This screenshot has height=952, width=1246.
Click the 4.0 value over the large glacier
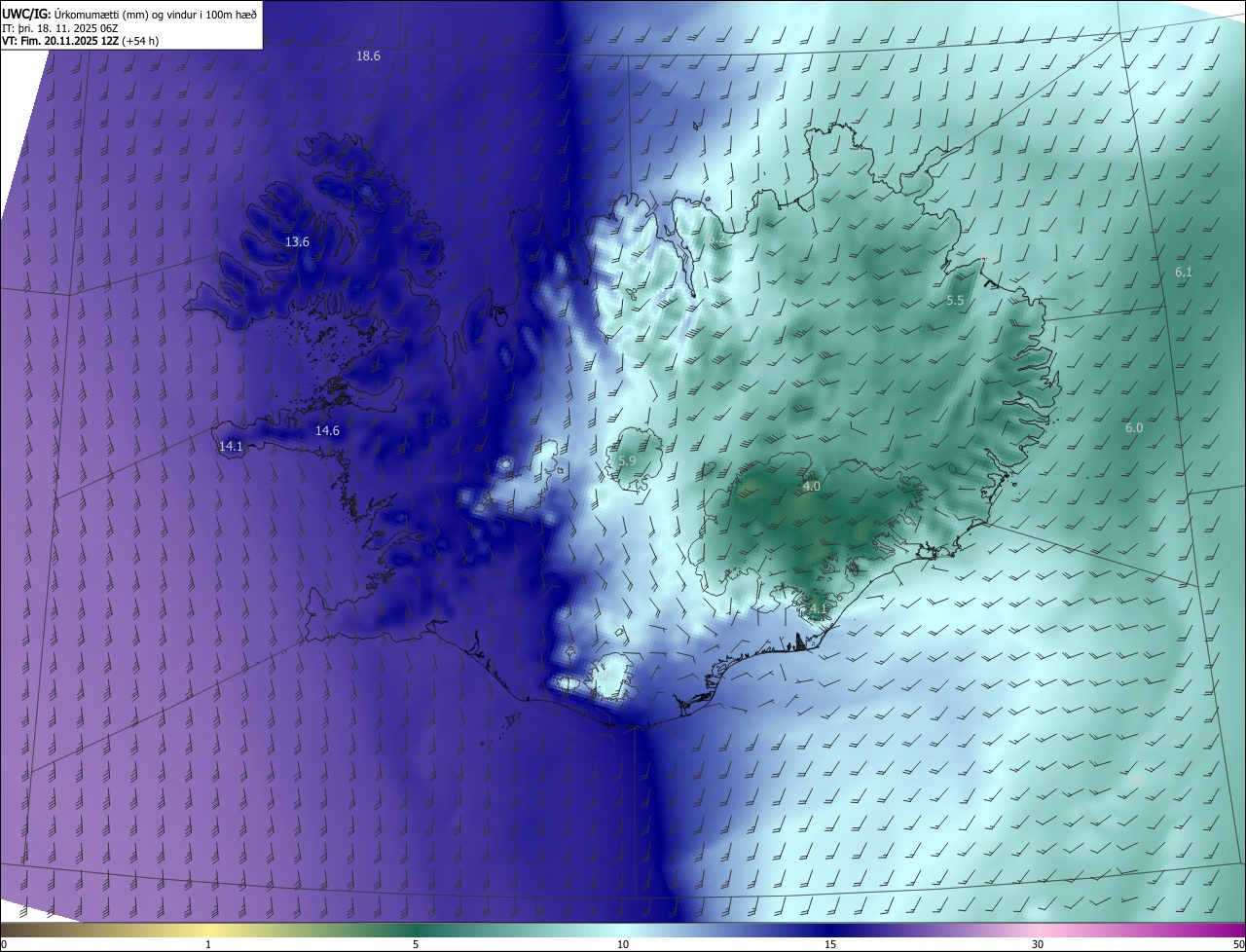coord(811,487)
